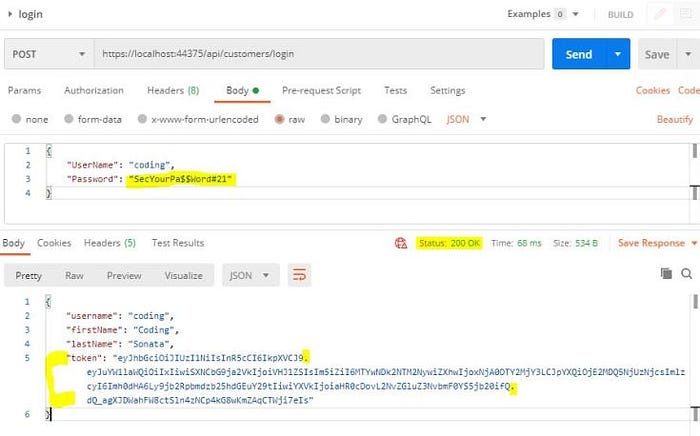
Task: Select the Pretty response view
Action: coord(29,276)
